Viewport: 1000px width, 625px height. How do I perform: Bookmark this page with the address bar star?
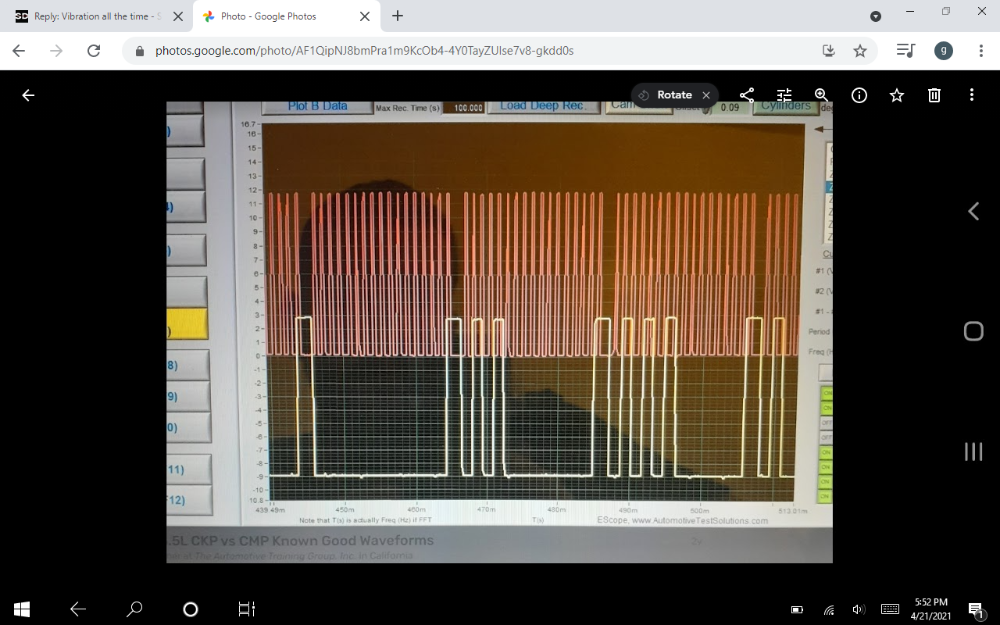click(860, 50)
